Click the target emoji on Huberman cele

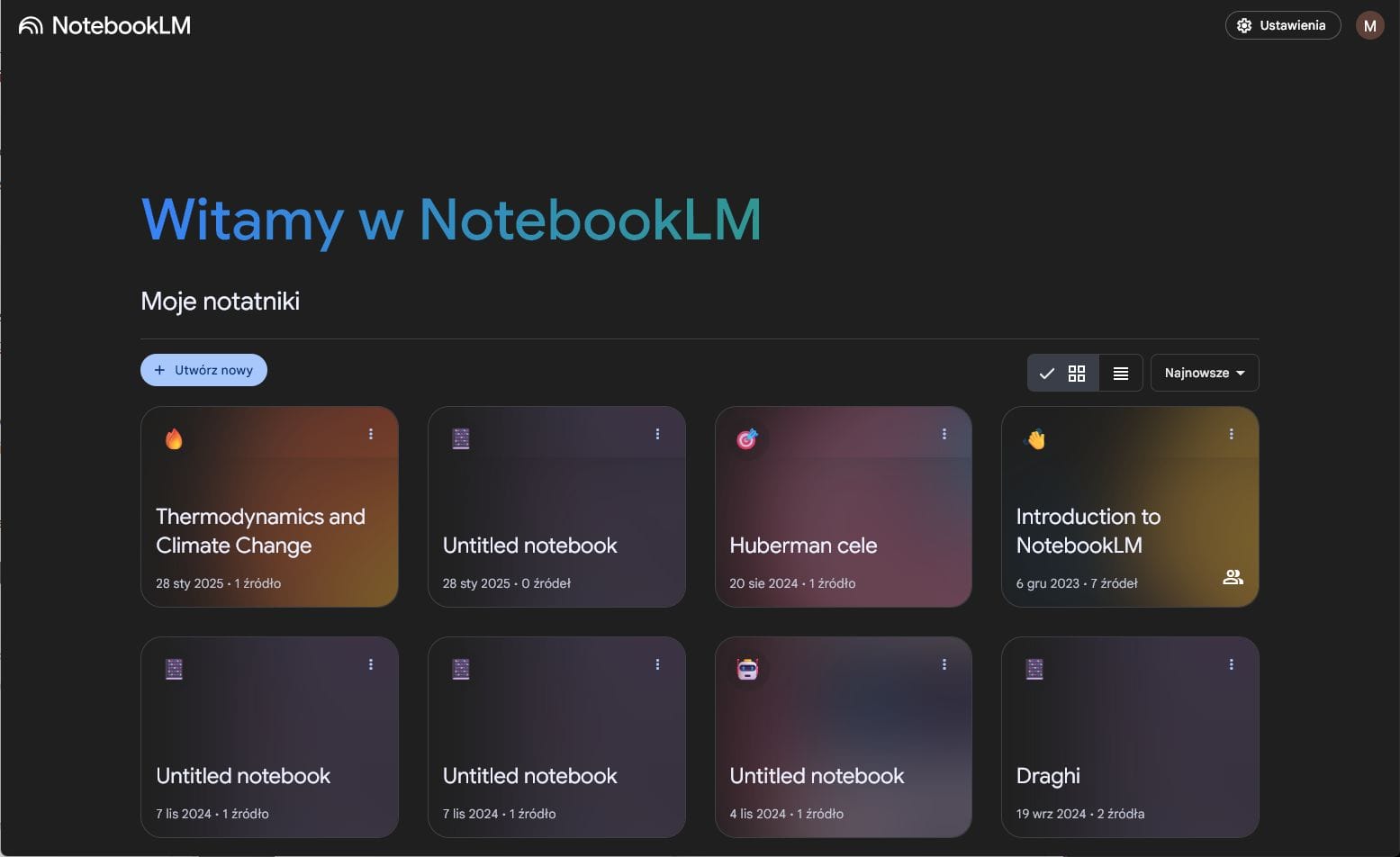point(747,438)
